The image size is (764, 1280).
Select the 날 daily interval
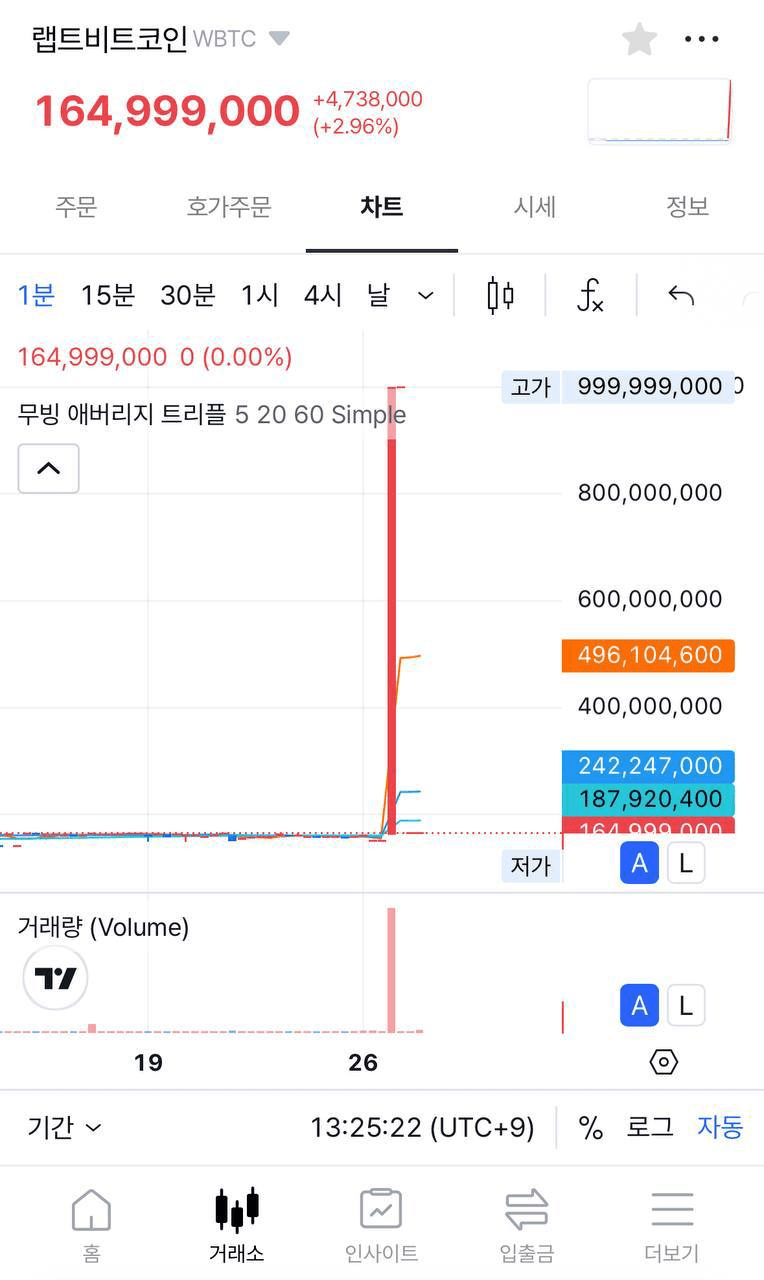coord(378,295)
